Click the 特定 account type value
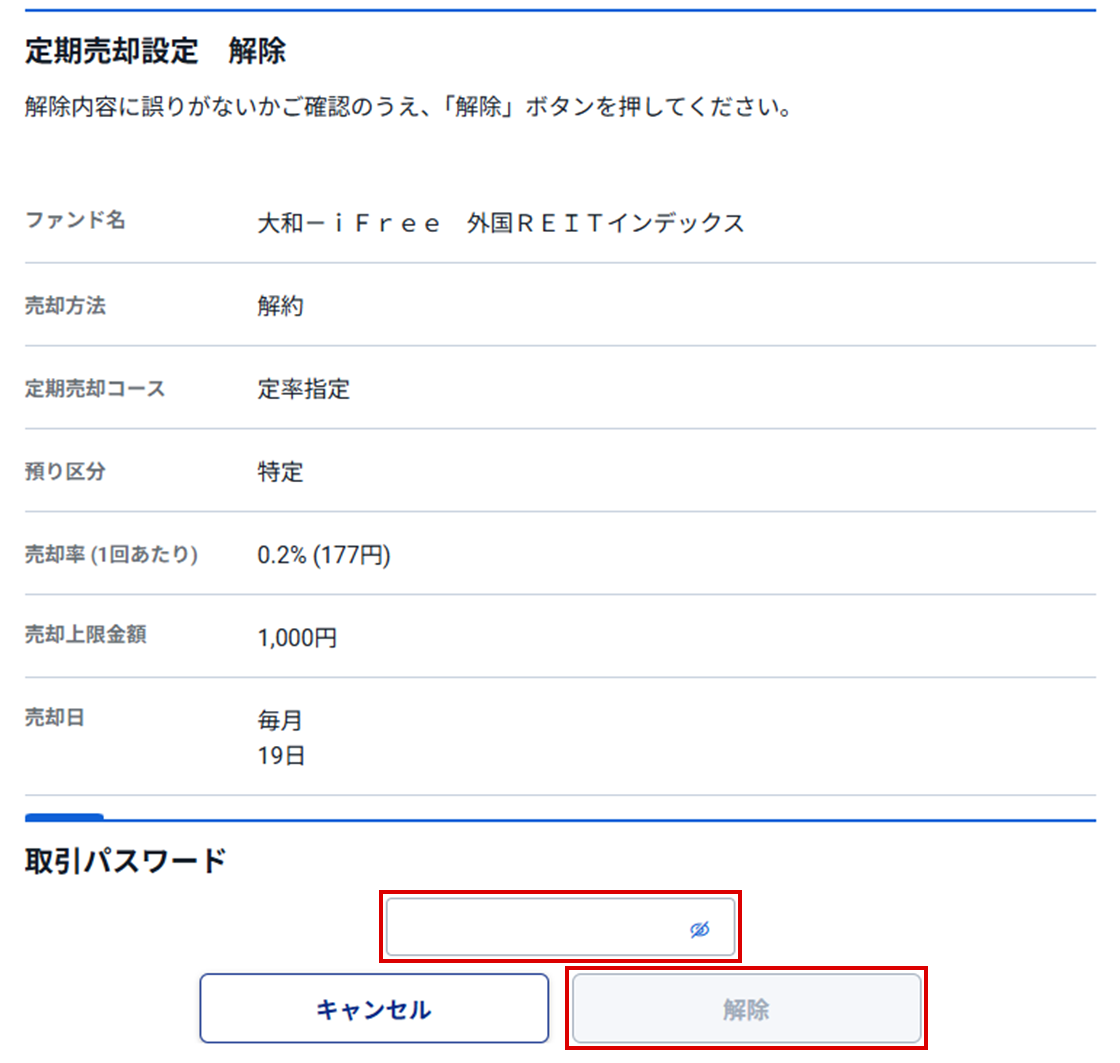 coord(280,473)
